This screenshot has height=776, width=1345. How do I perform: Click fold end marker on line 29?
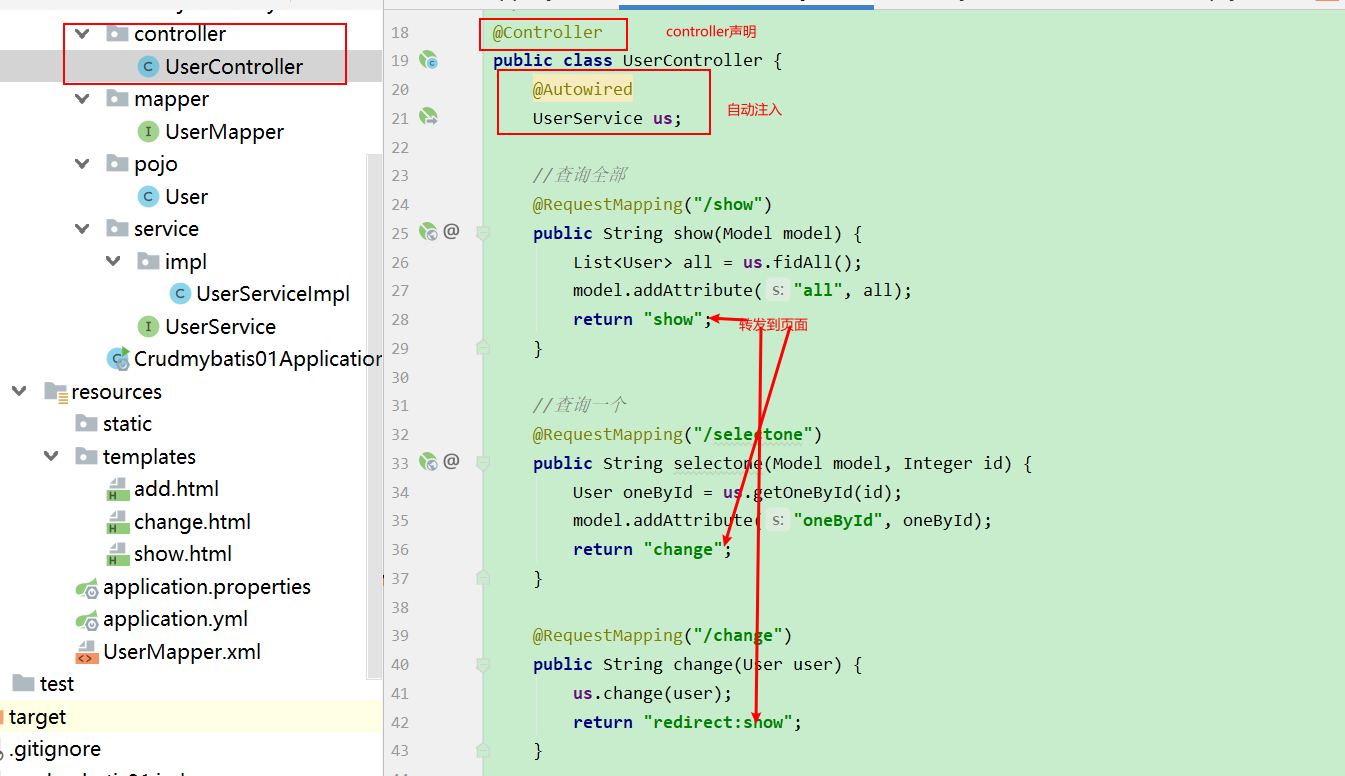(x=483, y=347)
